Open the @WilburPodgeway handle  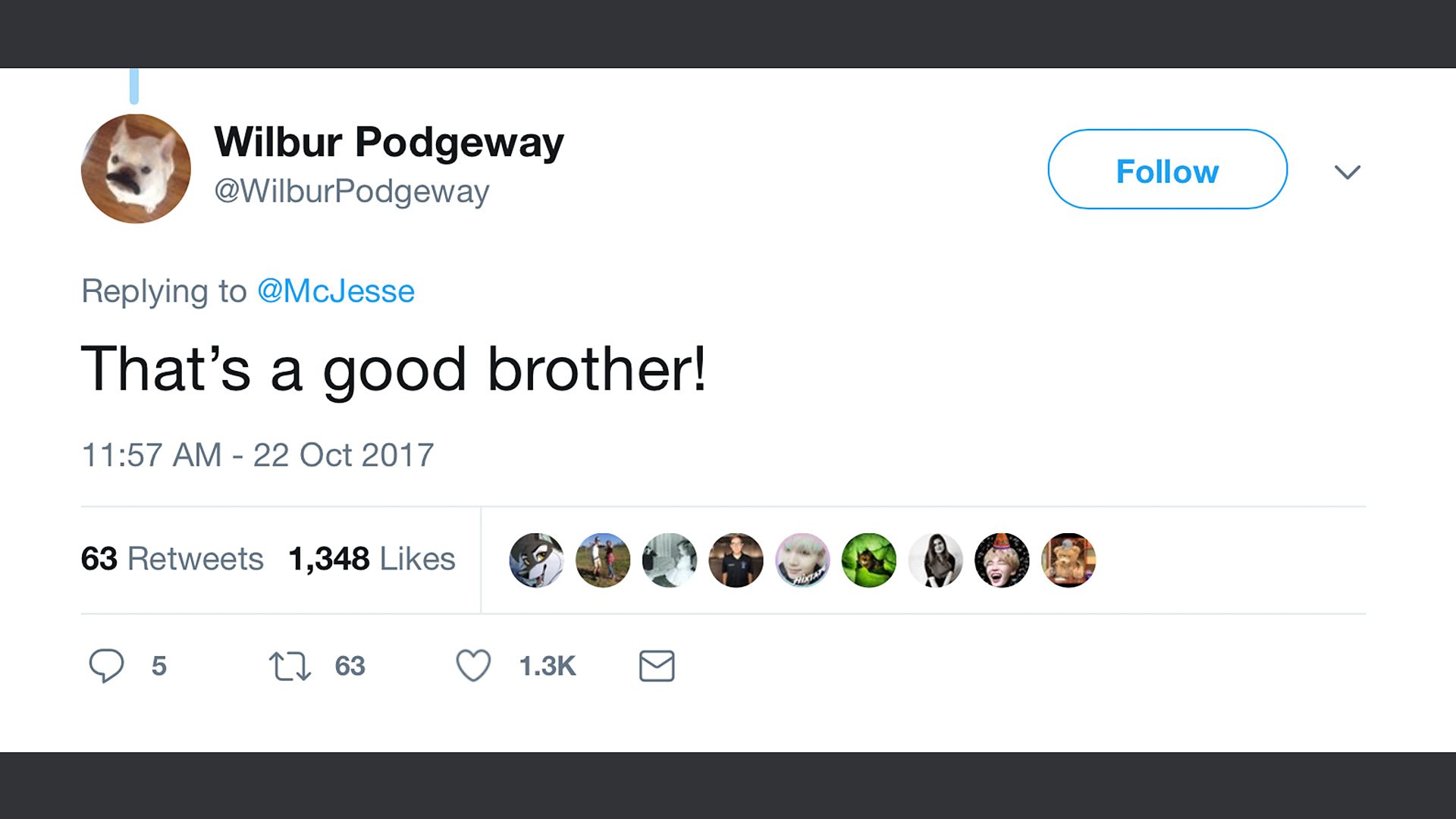[x=352, y=191]
